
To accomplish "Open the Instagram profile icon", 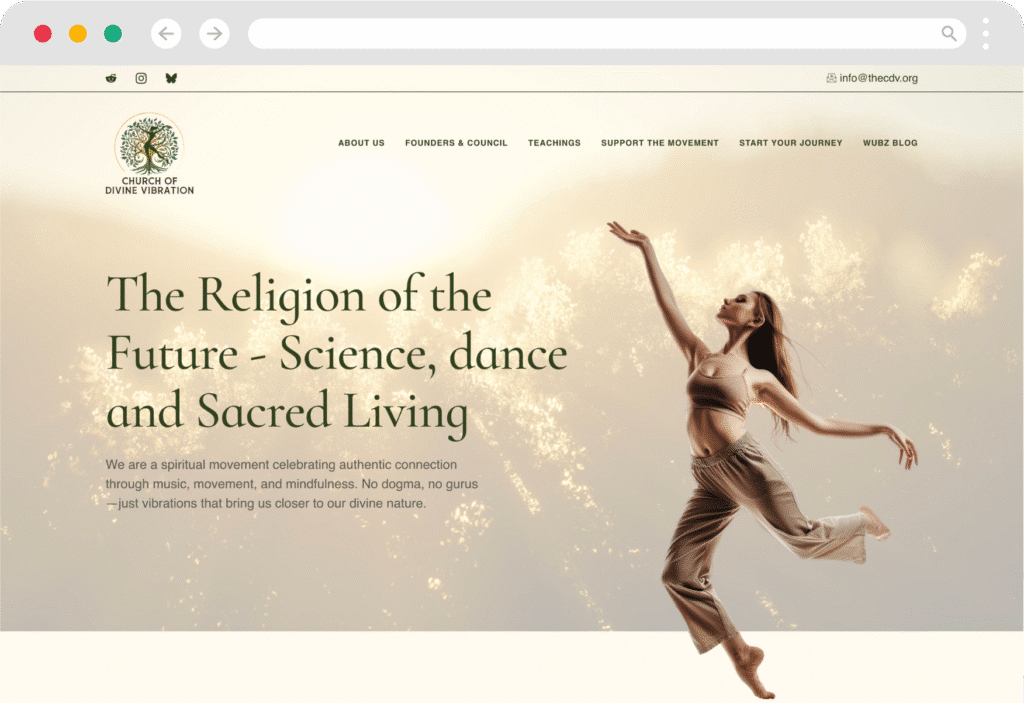I will 141,78.
